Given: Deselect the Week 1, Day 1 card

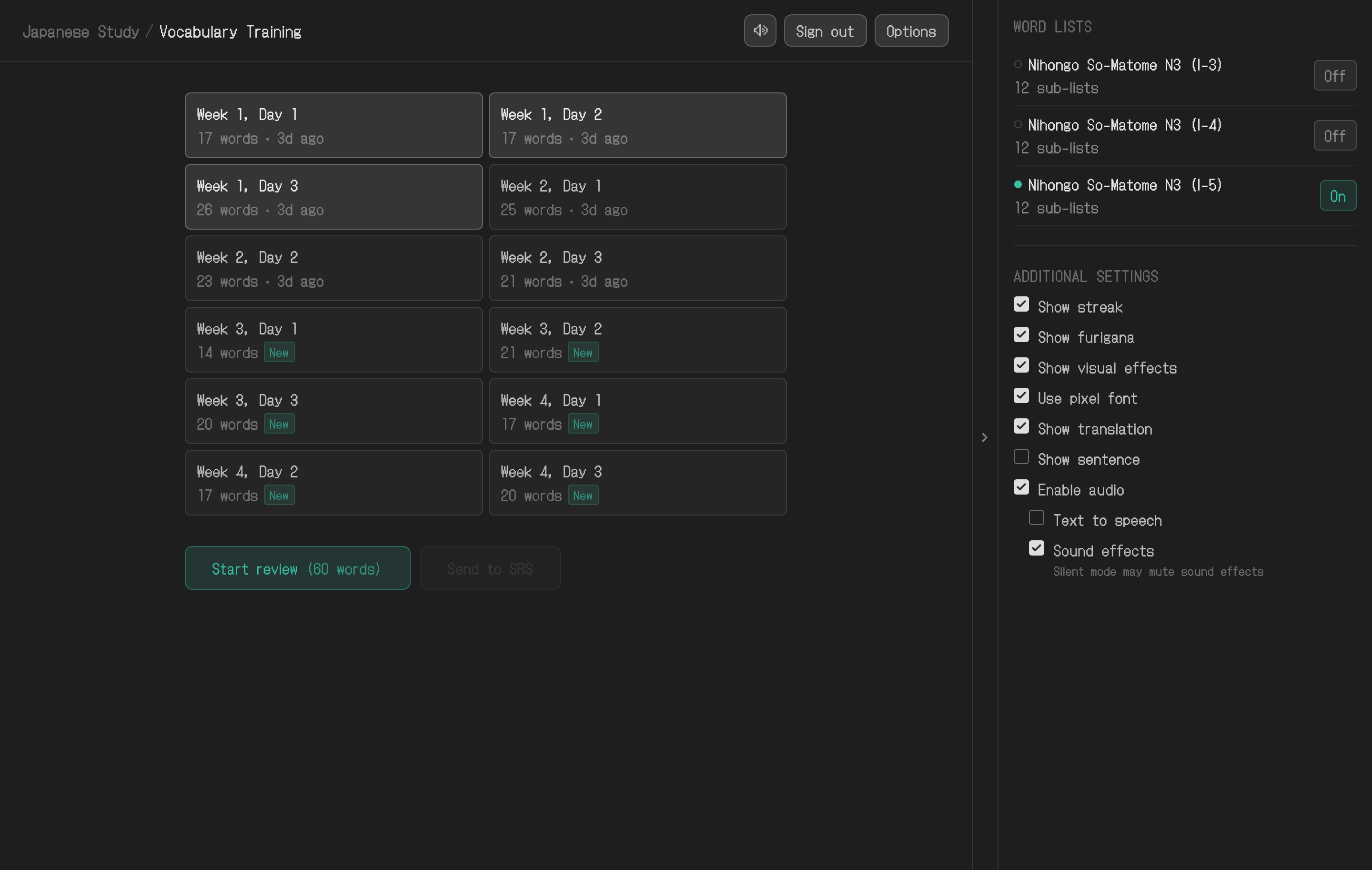Looking at the screenshot, I should (334, 125).
